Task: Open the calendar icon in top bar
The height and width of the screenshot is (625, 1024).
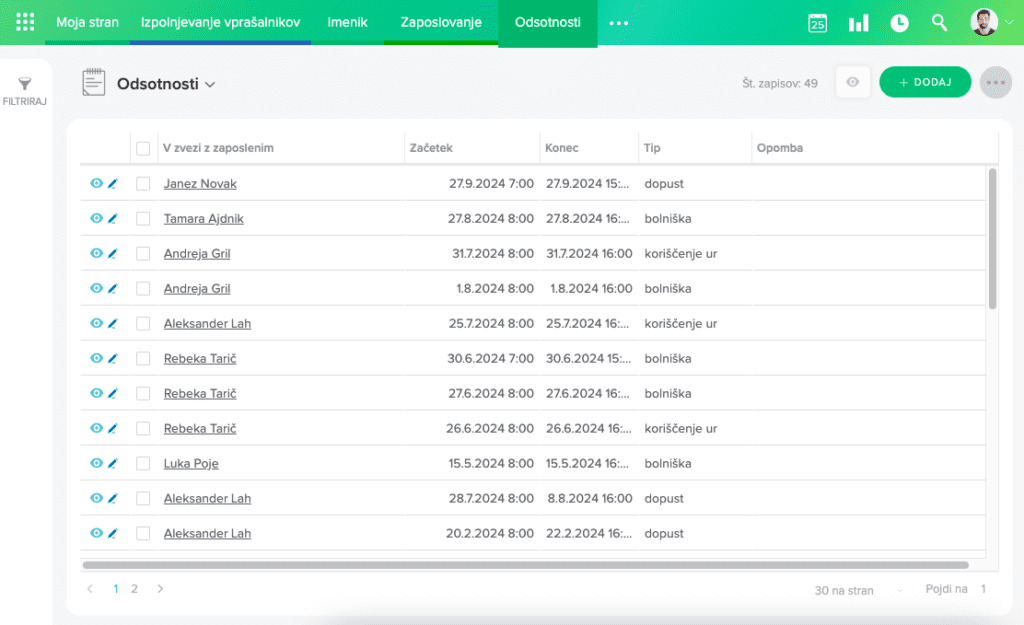Action: coord(817,23)
